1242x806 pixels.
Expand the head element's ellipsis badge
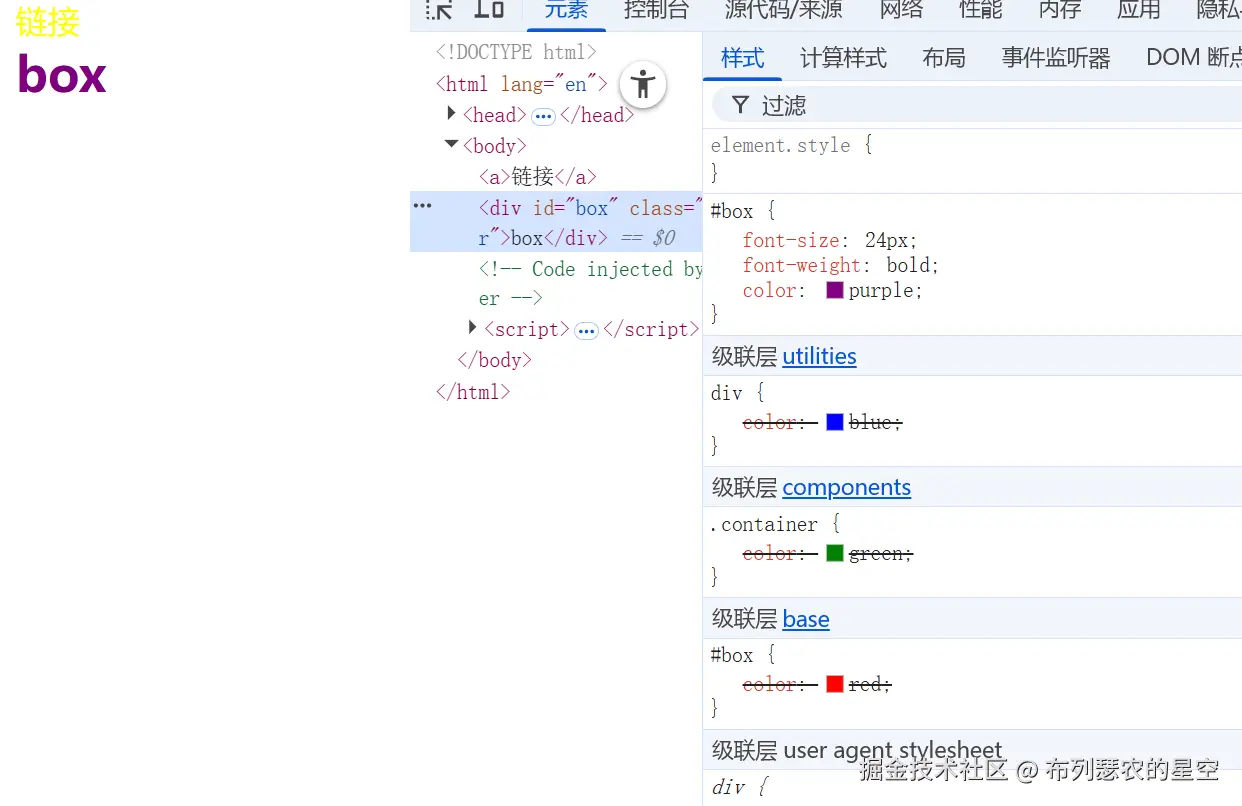543,116
